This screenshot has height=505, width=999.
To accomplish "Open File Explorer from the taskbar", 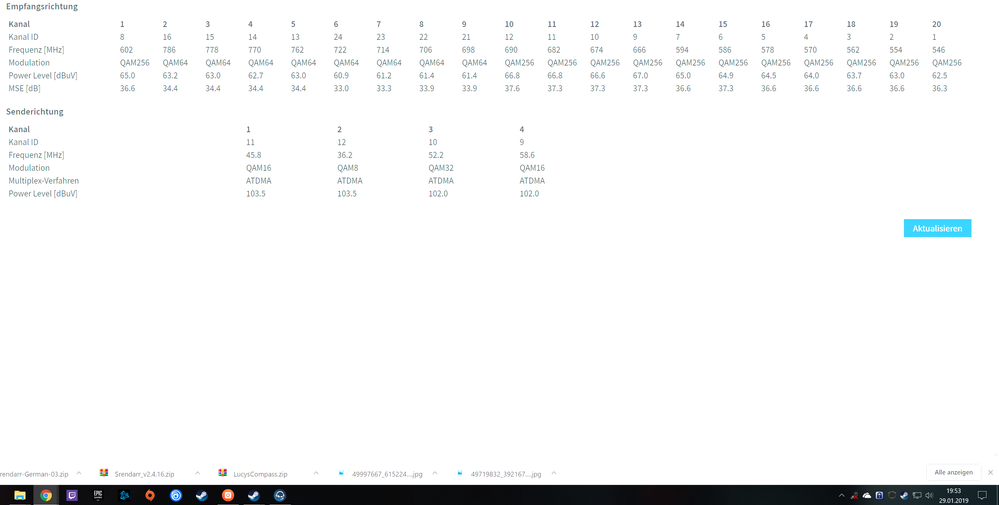I will [x=20, y=495].
